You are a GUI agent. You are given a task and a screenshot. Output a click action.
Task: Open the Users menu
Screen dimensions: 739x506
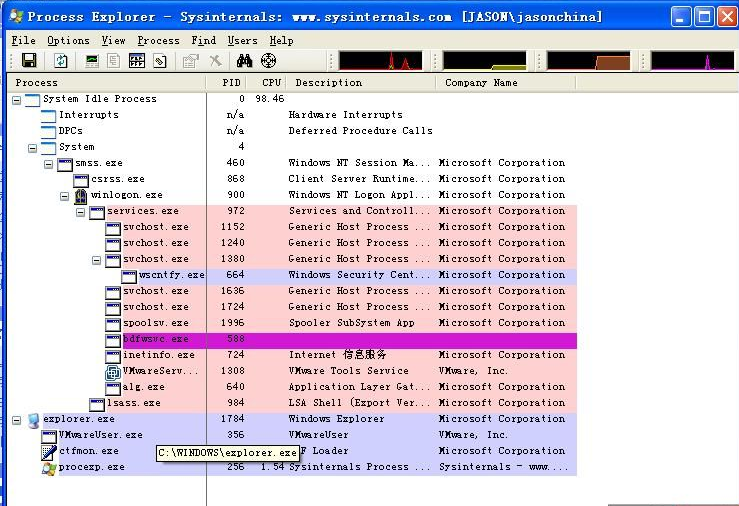coord(243,41)
